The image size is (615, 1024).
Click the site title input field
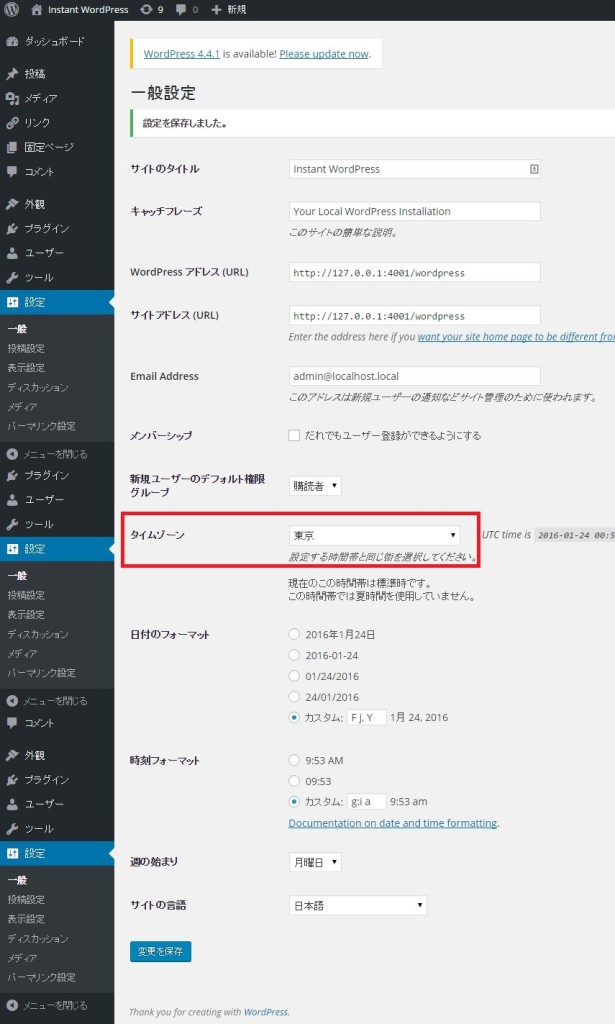pos(415,169)
